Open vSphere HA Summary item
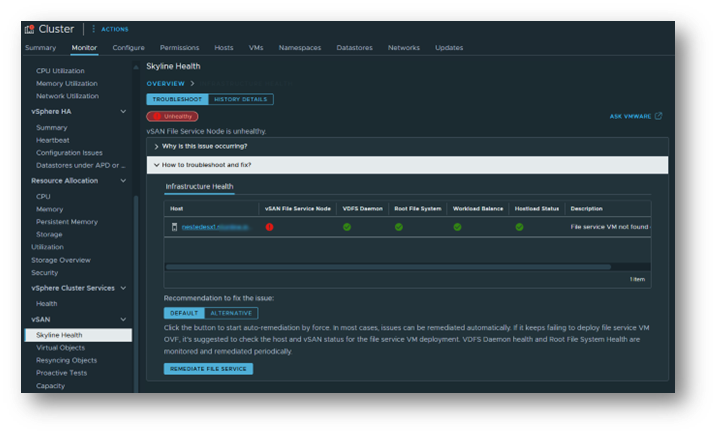717x435 pixels. pyautogui.click(x=52, y=128)
